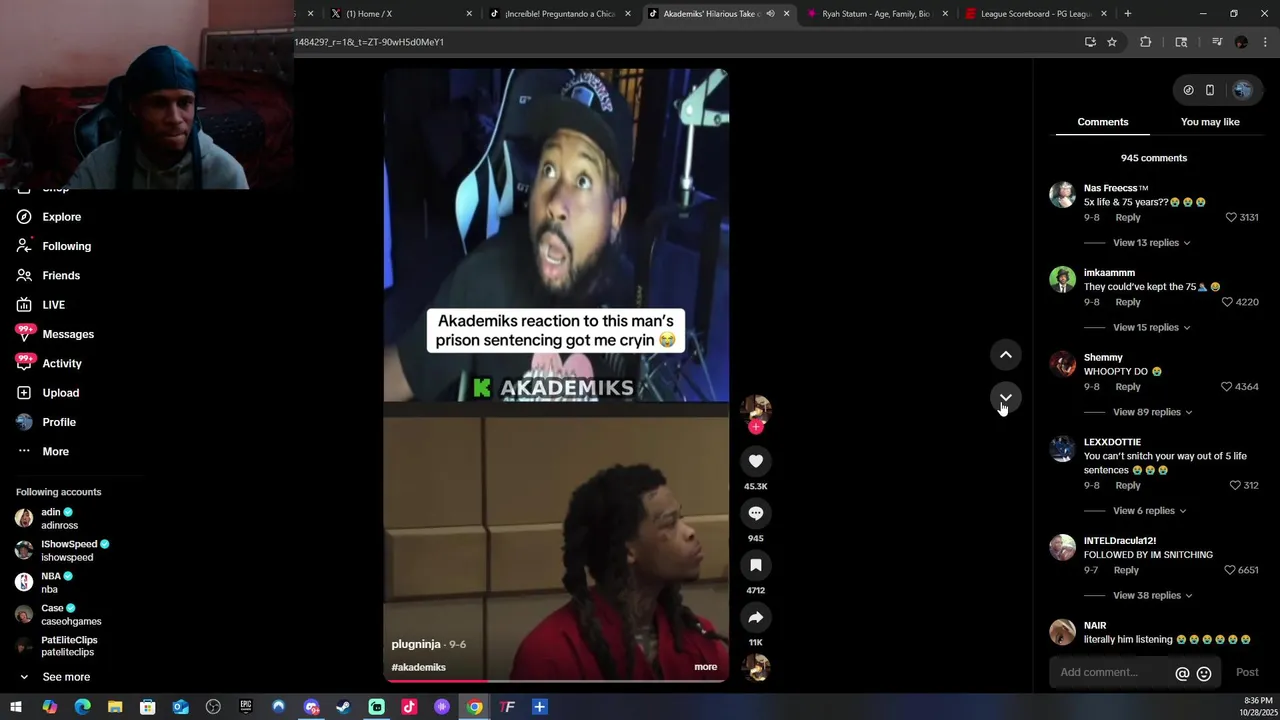Open the Following feed
1280x720 pixels.
[53, 246]
